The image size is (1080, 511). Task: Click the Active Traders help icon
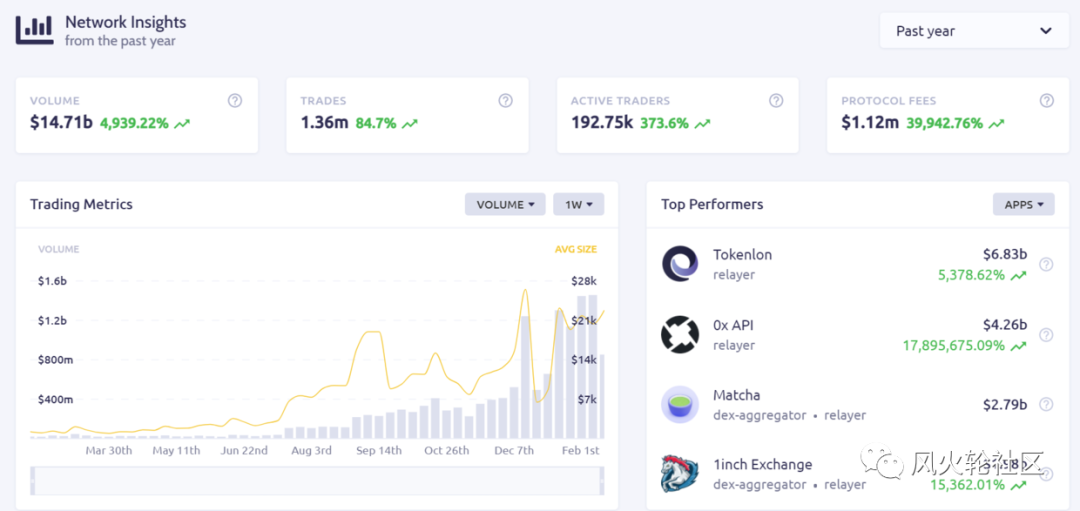(776, 101)
